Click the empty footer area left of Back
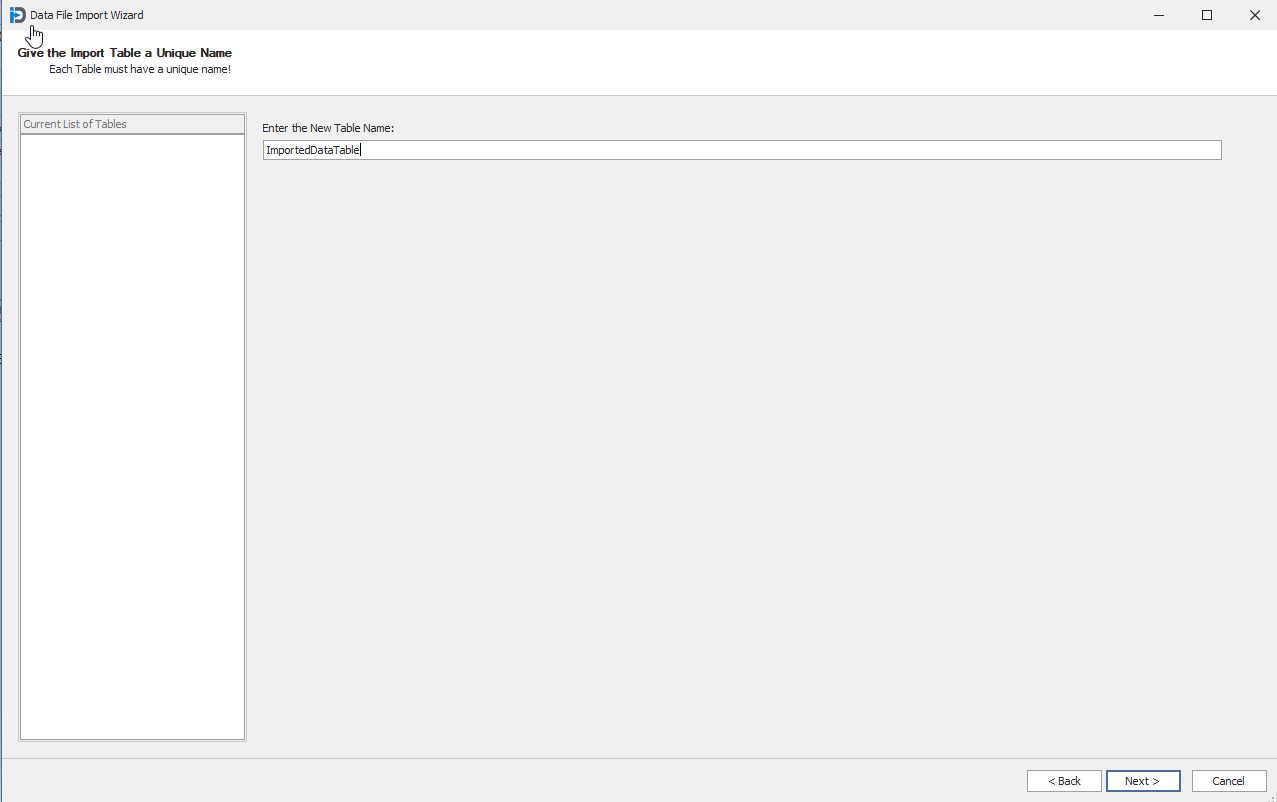The width and height of the screenshot is (1277, 802). point(500,781)
